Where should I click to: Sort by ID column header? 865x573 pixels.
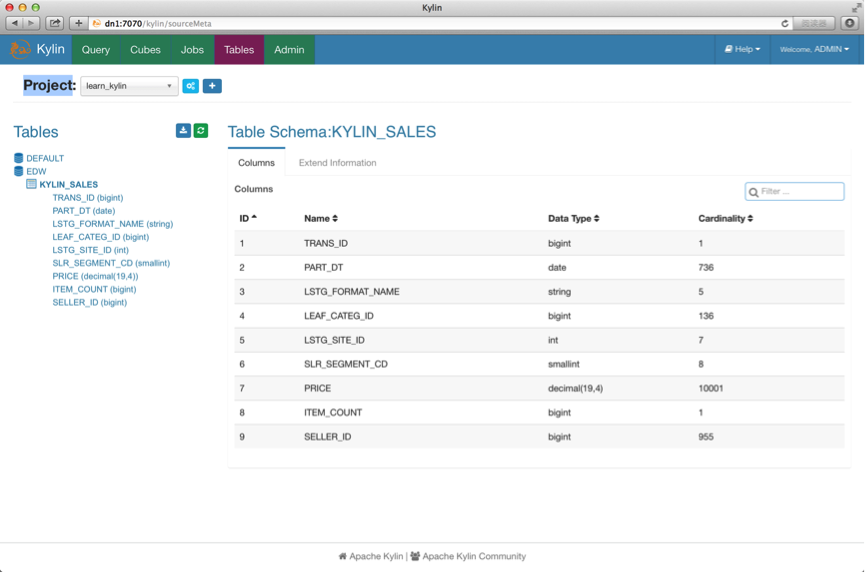(x=248, y=218)
